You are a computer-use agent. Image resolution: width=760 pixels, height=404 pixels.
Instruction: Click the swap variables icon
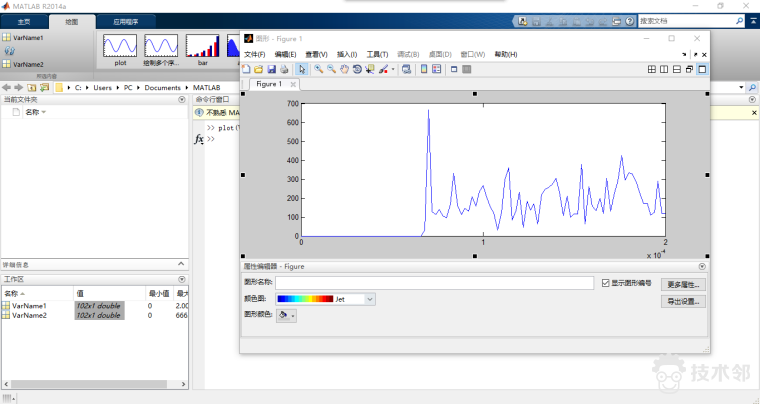(x=9, y=50)
